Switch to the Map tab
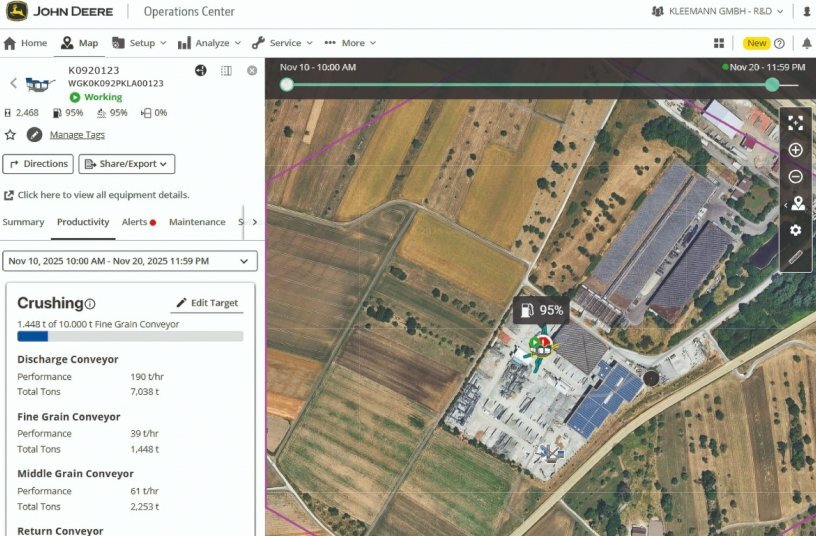Viewport: 816px width, 536px height. [x=79, y=43]
